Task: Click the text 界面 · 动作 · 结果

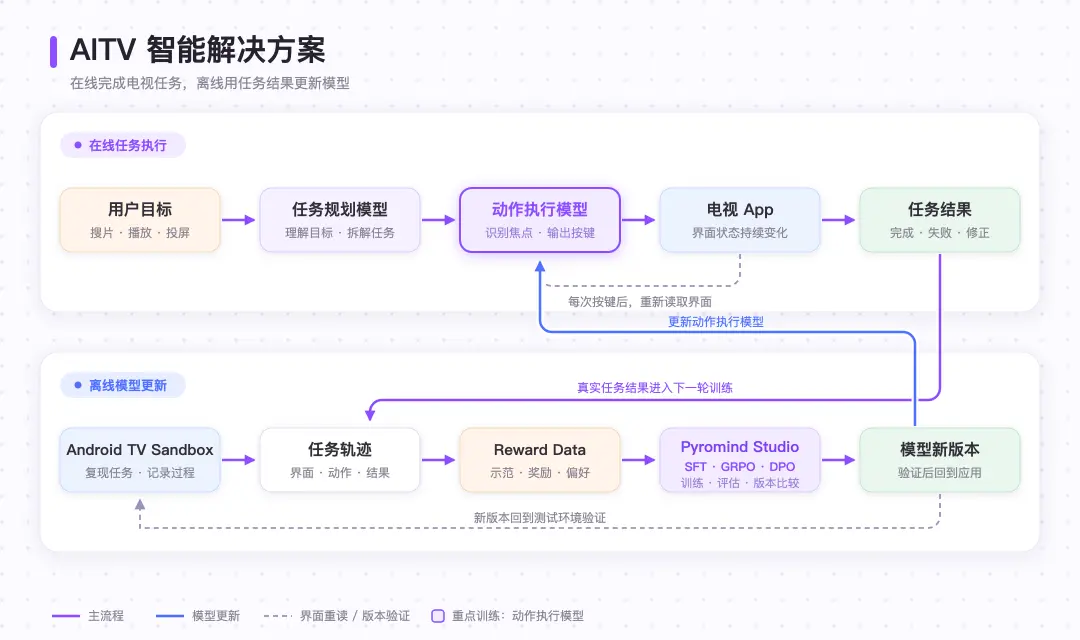Action: coord(340,473)
